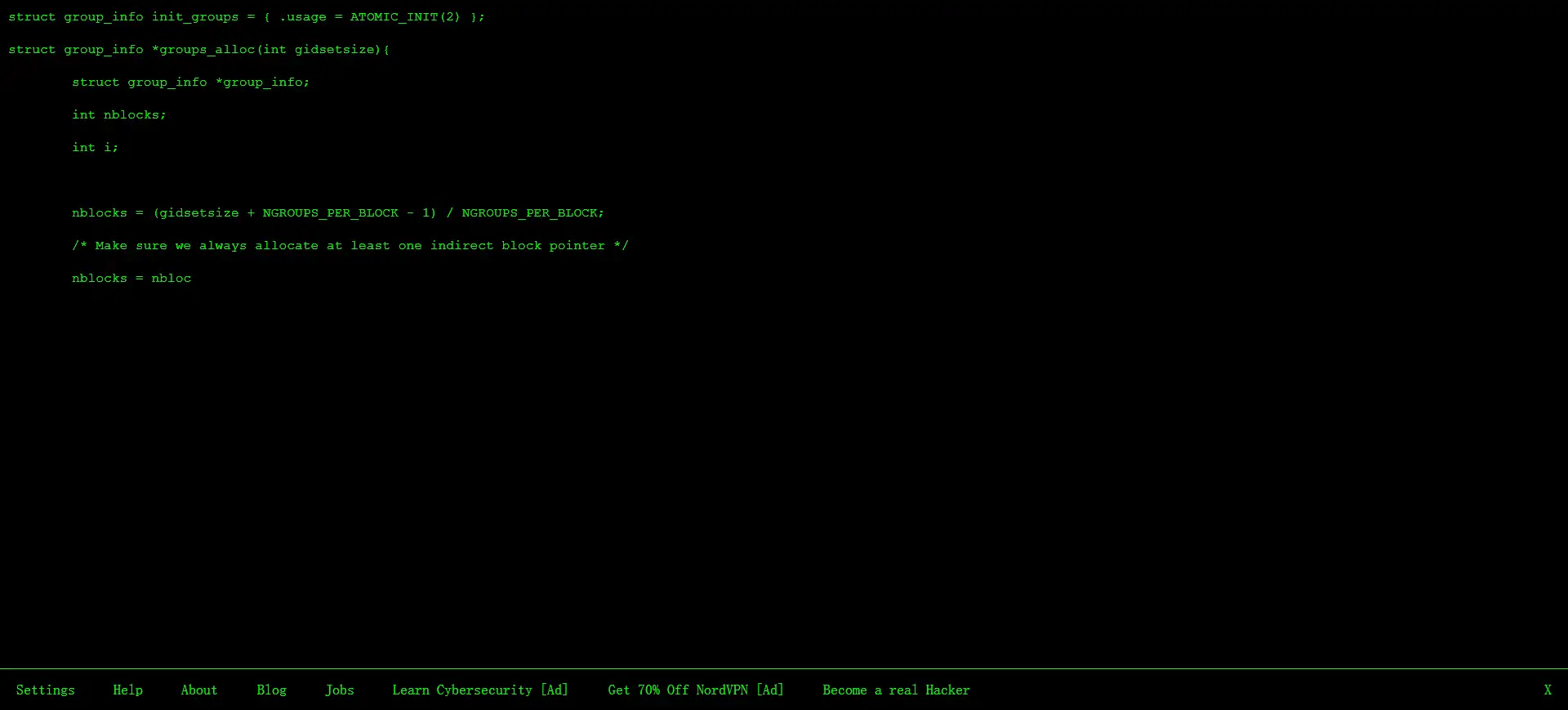The image size is (1568, 710).
Task: Click the 'int i;' line
Action: [x=96, y=148]
